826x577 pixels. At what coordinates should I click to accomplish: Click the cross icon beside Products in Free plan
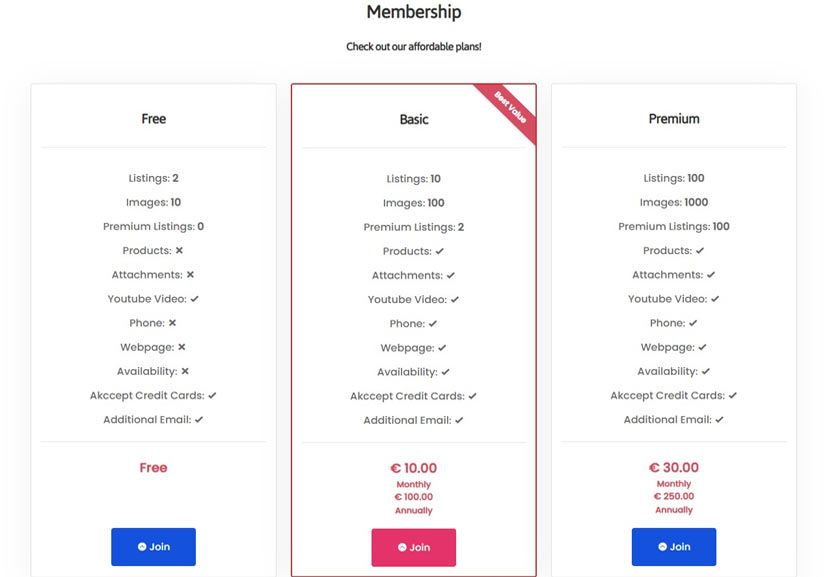coord(181,251)
